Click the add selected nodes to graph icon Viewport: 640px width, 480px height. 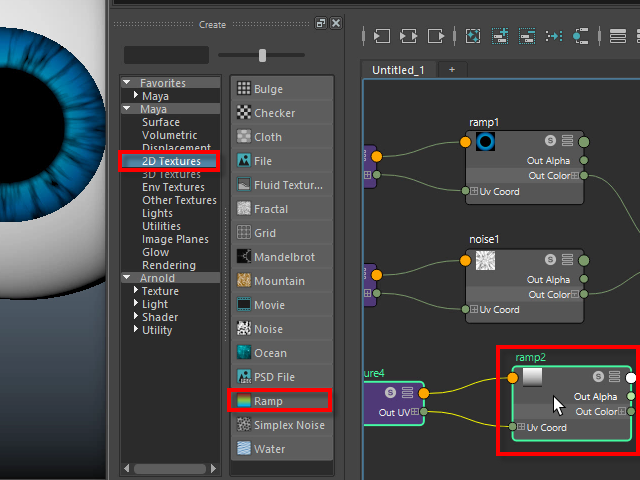(x=473, y=35)
